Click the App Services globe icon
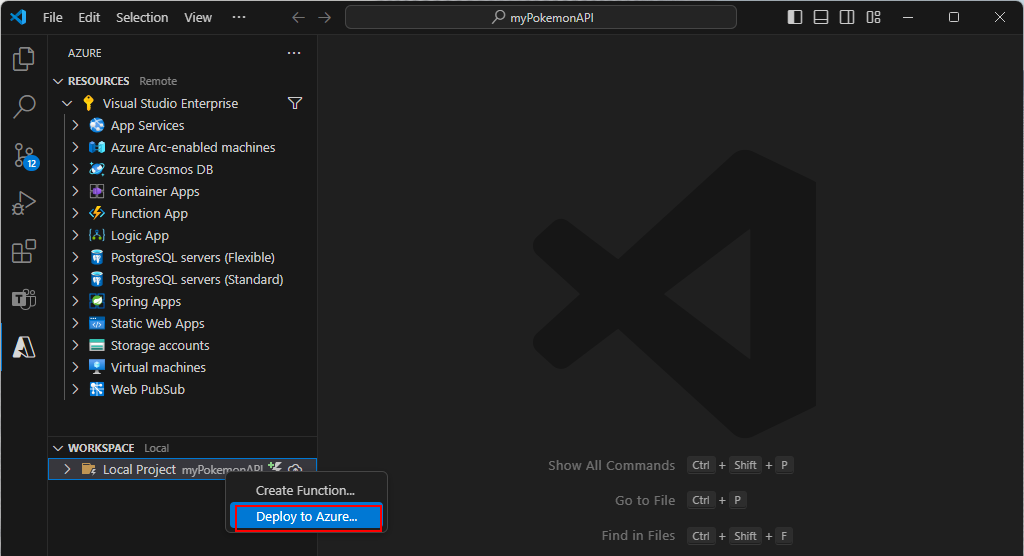The height and width of the screenshot is (556, 1024). coord(97,125)
